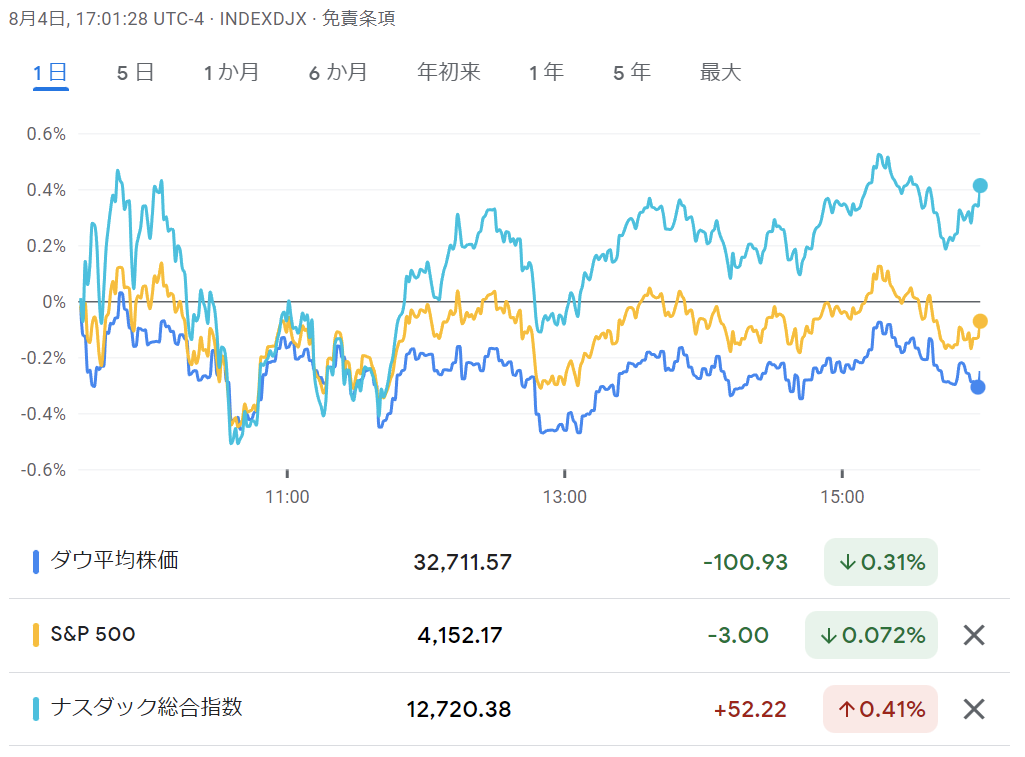This screenshot has height=757, width=1025.
Task: Switch to the 5日 range tab
Action: (135, 72)
